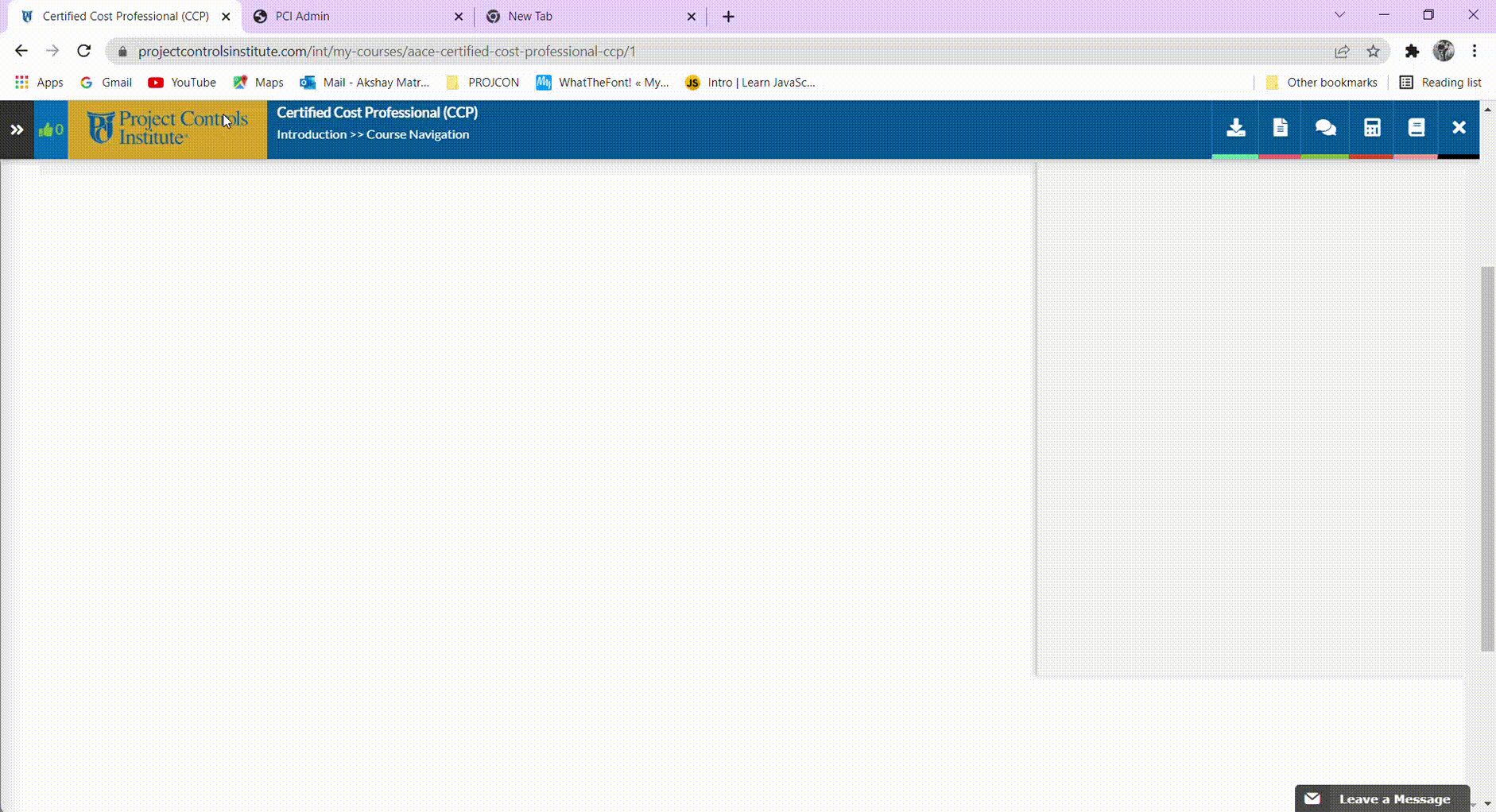Click the share page icon

click(x=1342, y=52)
